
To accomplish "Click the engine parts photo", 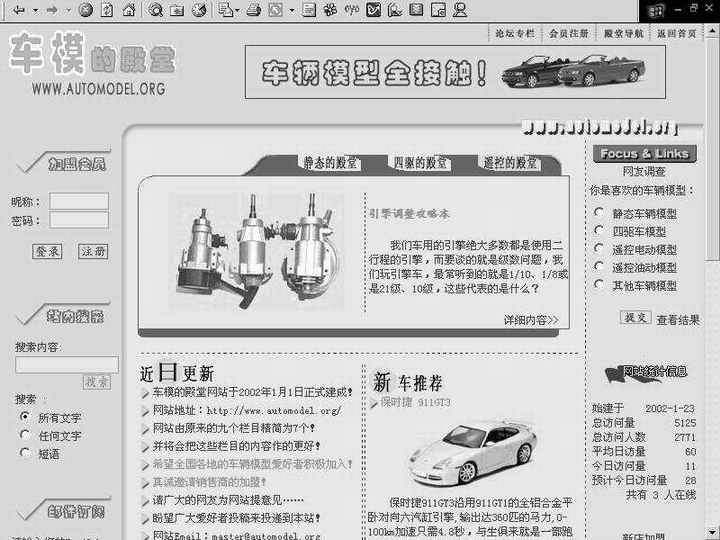I will pyautogui.click(x=257, y=252).
